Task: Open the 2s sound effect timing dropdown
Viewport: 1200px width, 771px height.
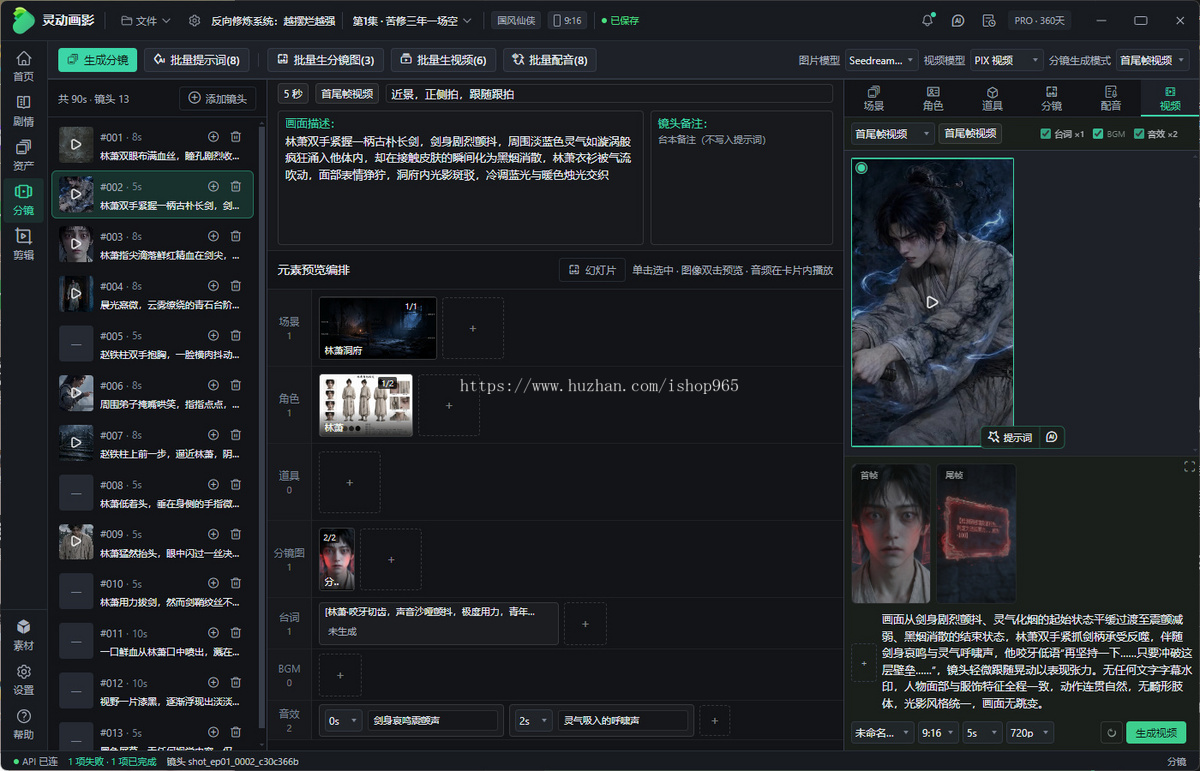Action: [533, 720]
